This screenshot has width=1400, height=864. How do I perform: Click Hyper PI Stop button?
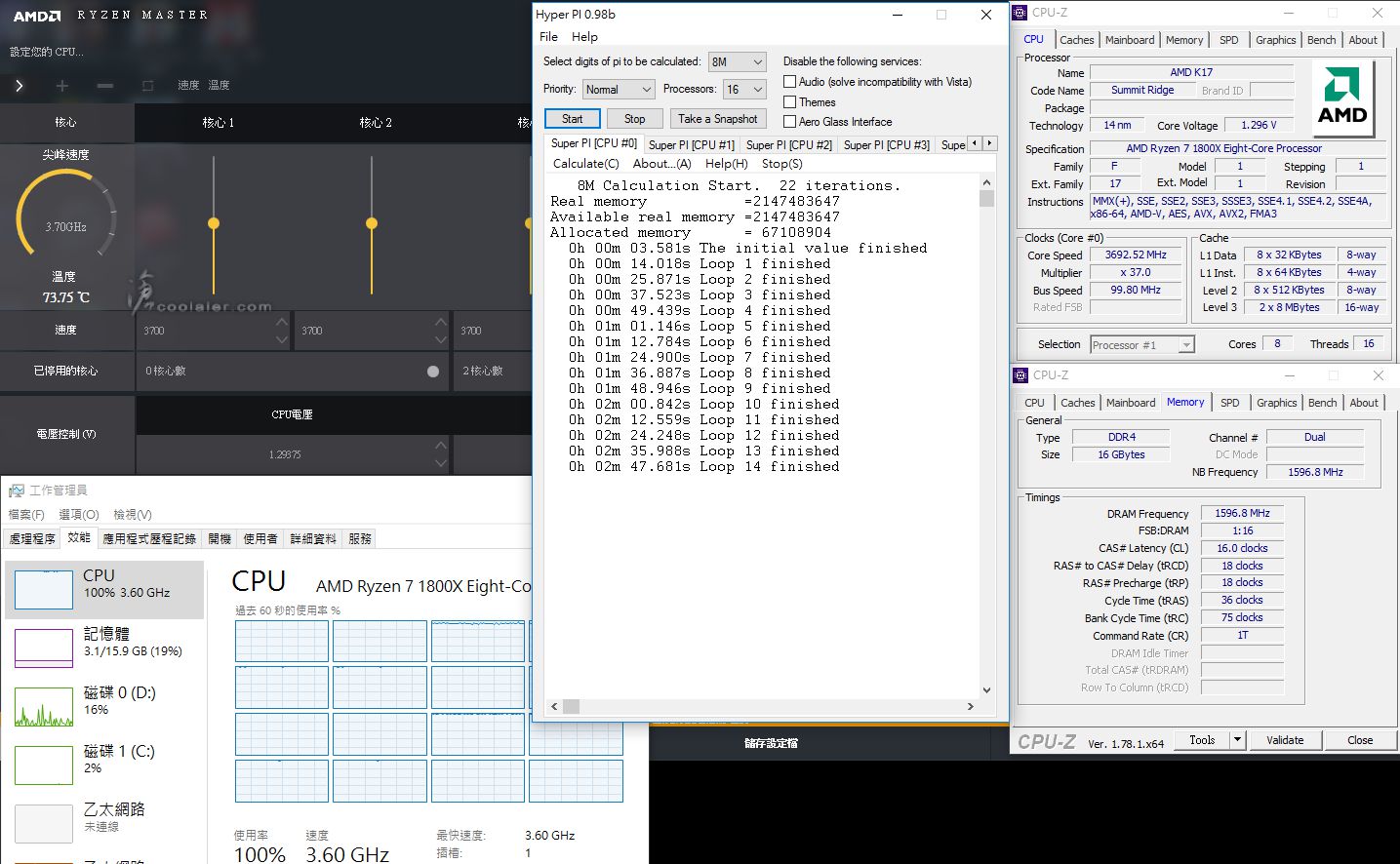tap(634, 118)
